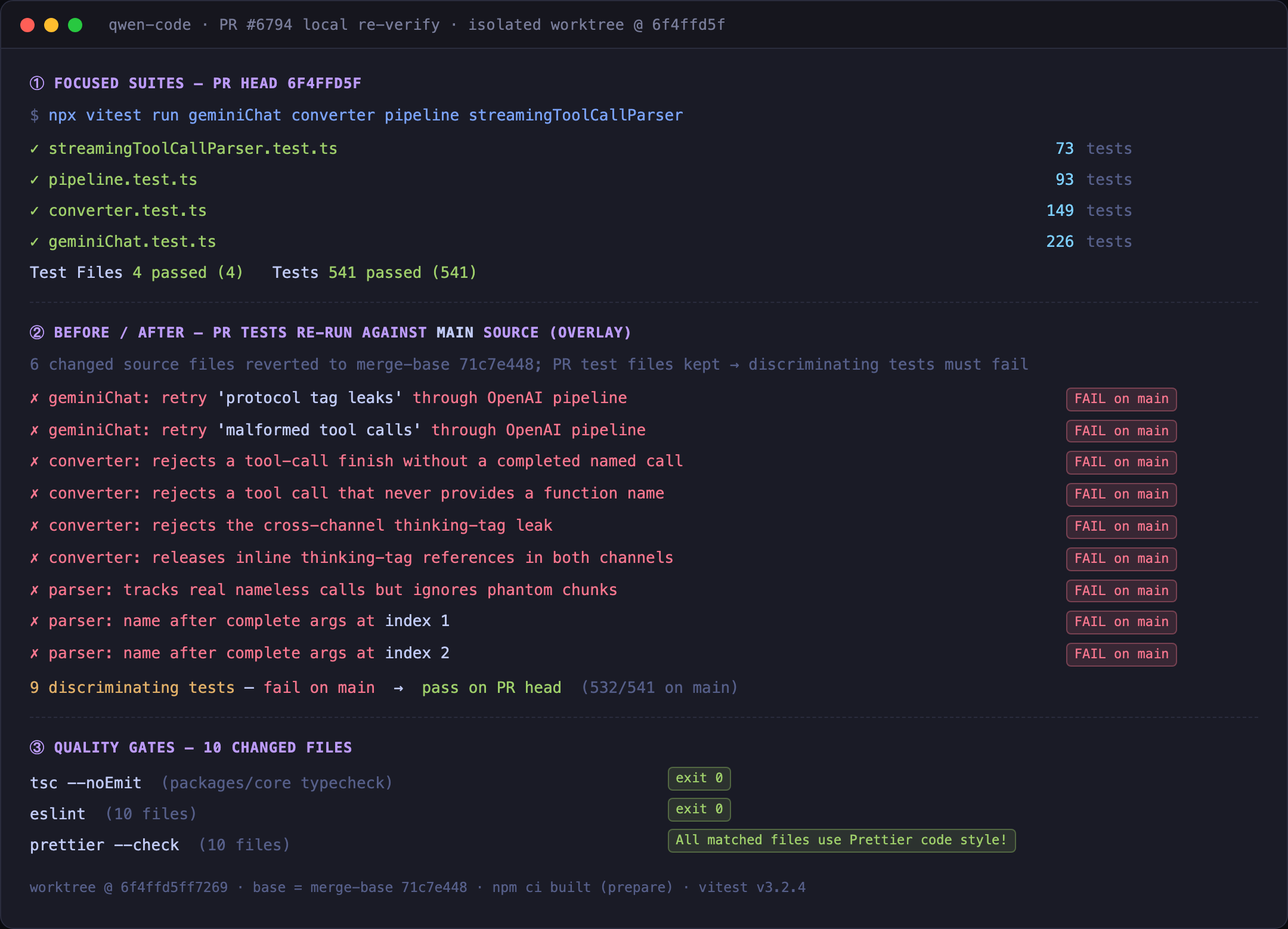This screenshot has height=929, width=1288.
Task: Click the '(532/541 on main)' note
Action: [660, 688]
